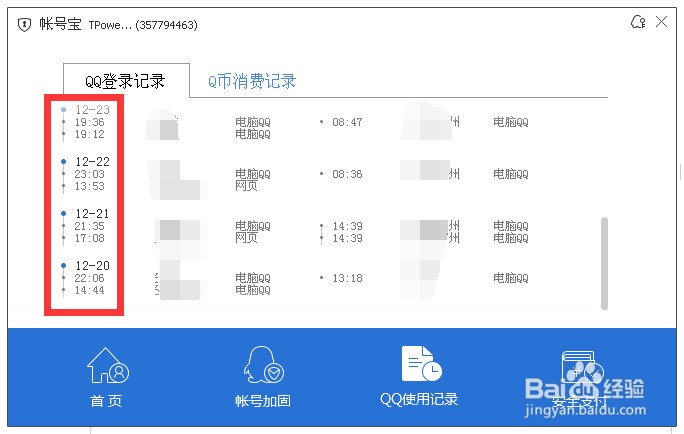Image resolution: width=684 pixels, height=434 pixels.
Task: Close the 帐号宝 window
Action: pos(661,21)
